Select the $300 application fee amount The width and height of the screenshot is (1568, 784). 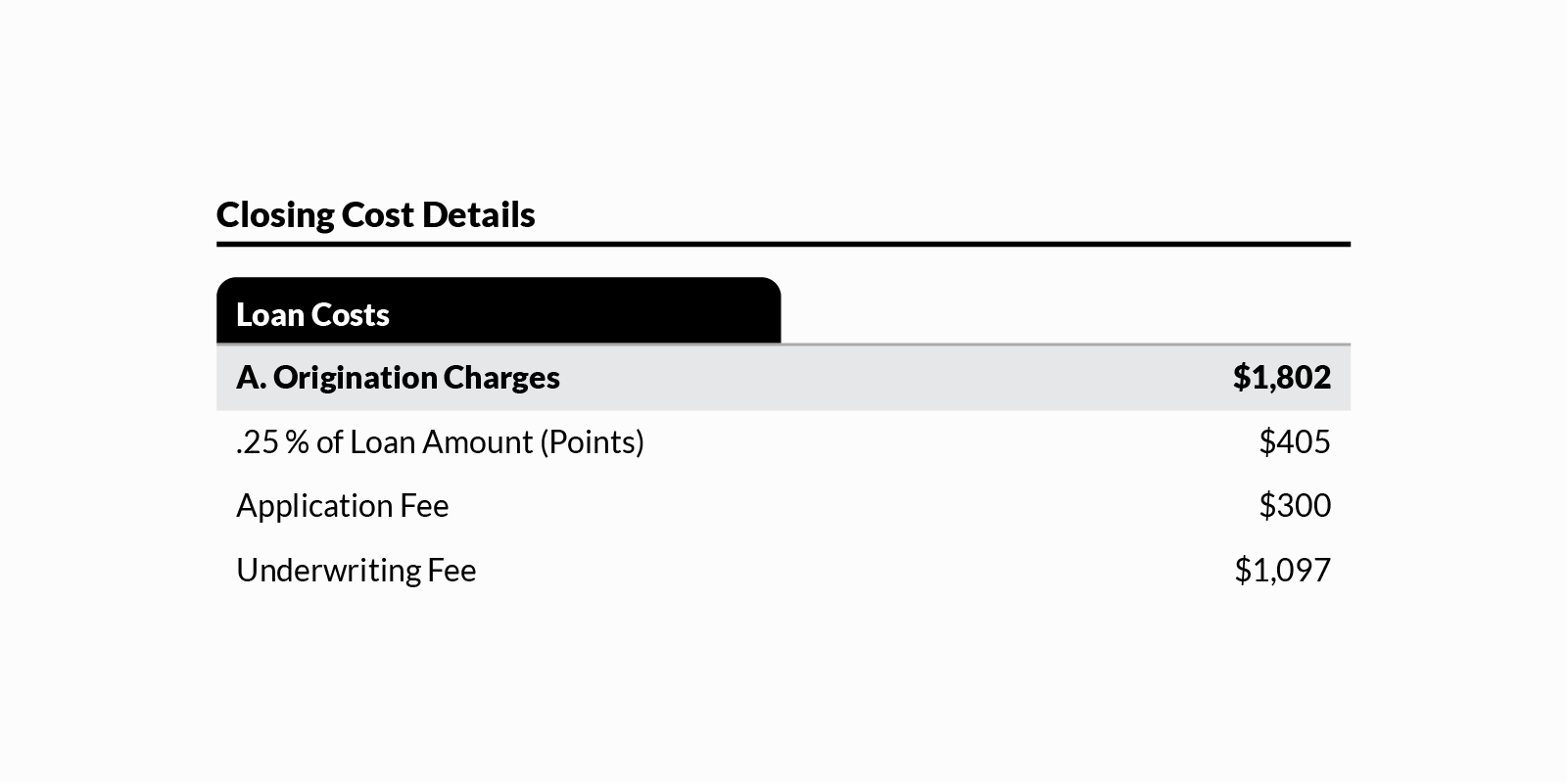point(1294,505)
